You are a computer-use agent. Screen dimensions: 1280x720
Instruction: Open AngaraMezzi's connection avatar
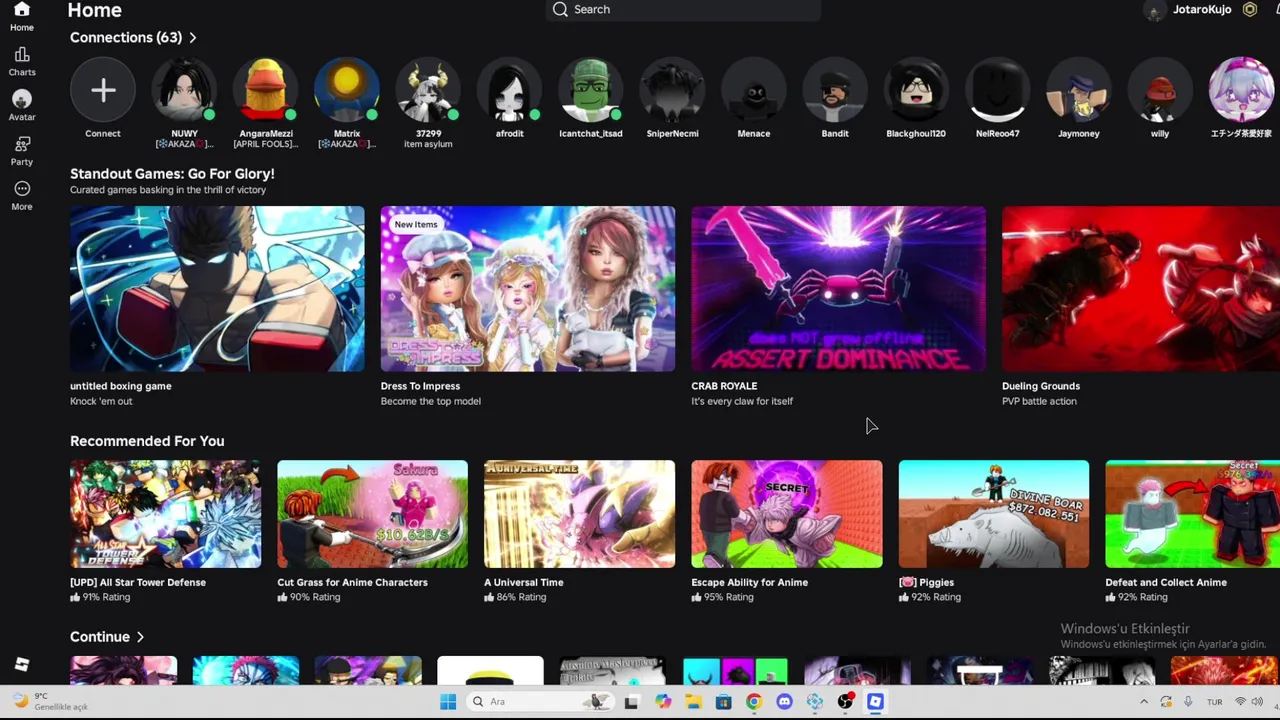265,90
